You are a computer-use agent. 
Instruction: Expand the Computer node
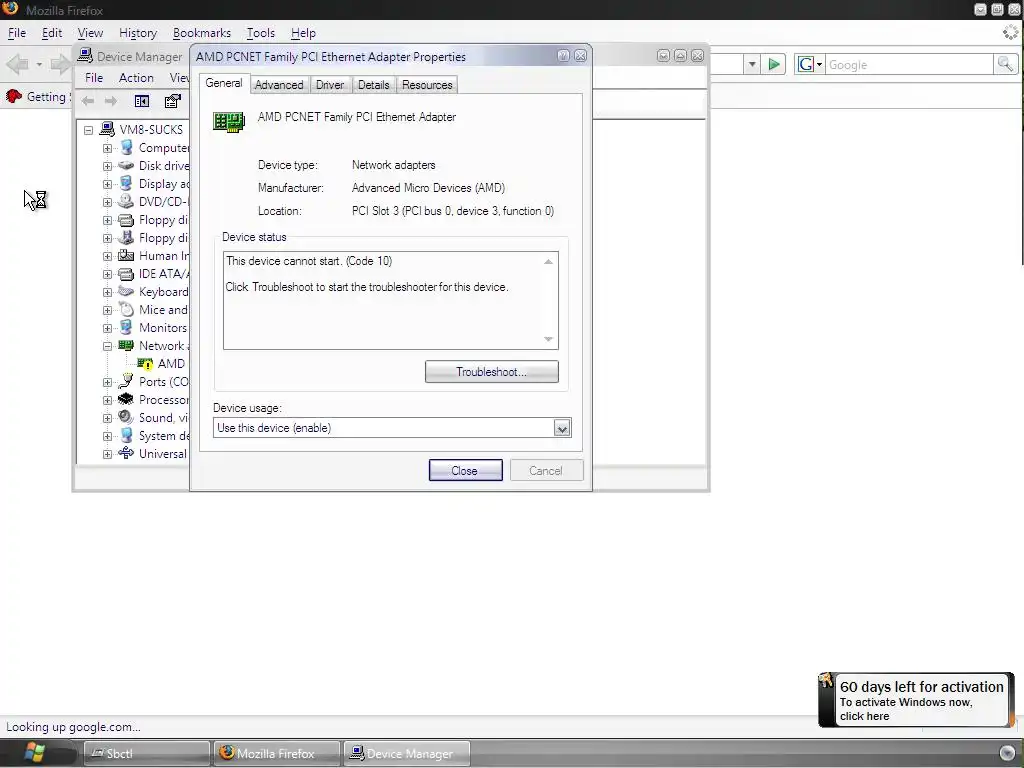click(x=107, y=148)
